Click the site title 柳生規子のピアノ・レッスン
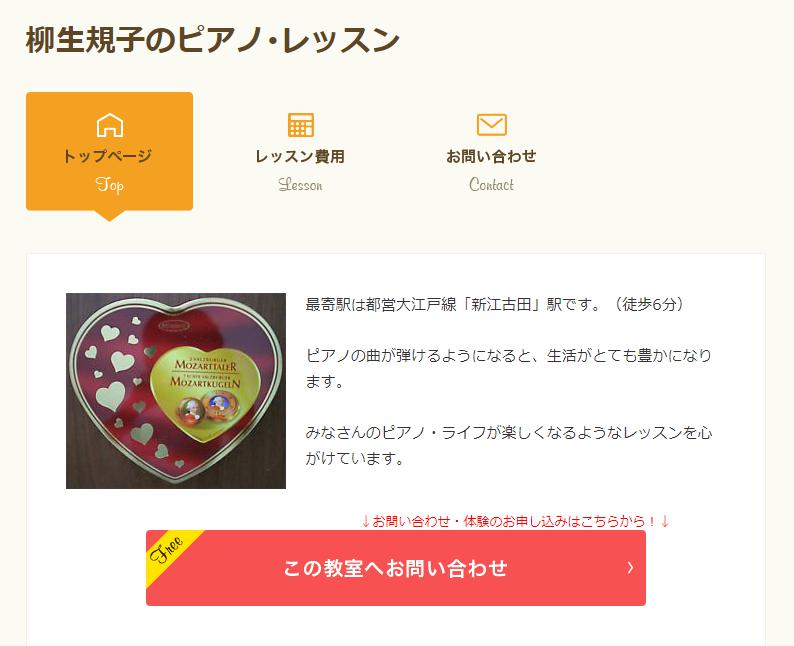794x646 pixels. (x=213, y=40)
